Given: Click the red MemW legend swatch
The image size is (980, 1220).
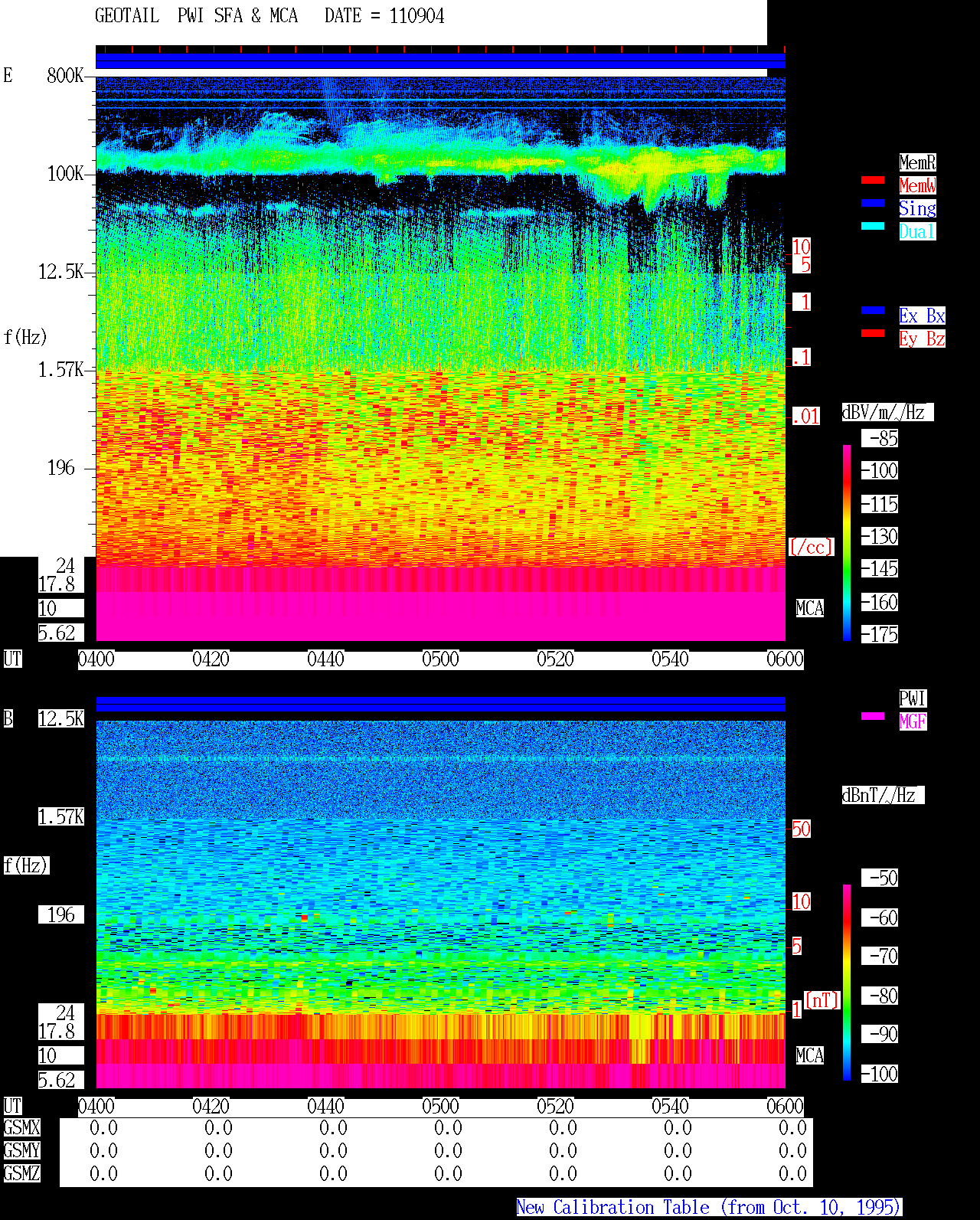Looking at the screenshot, I should click(873, 180).
